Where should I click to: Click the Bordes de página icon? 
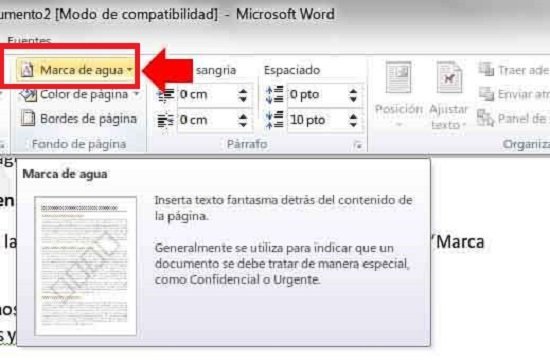coord(28,119)
